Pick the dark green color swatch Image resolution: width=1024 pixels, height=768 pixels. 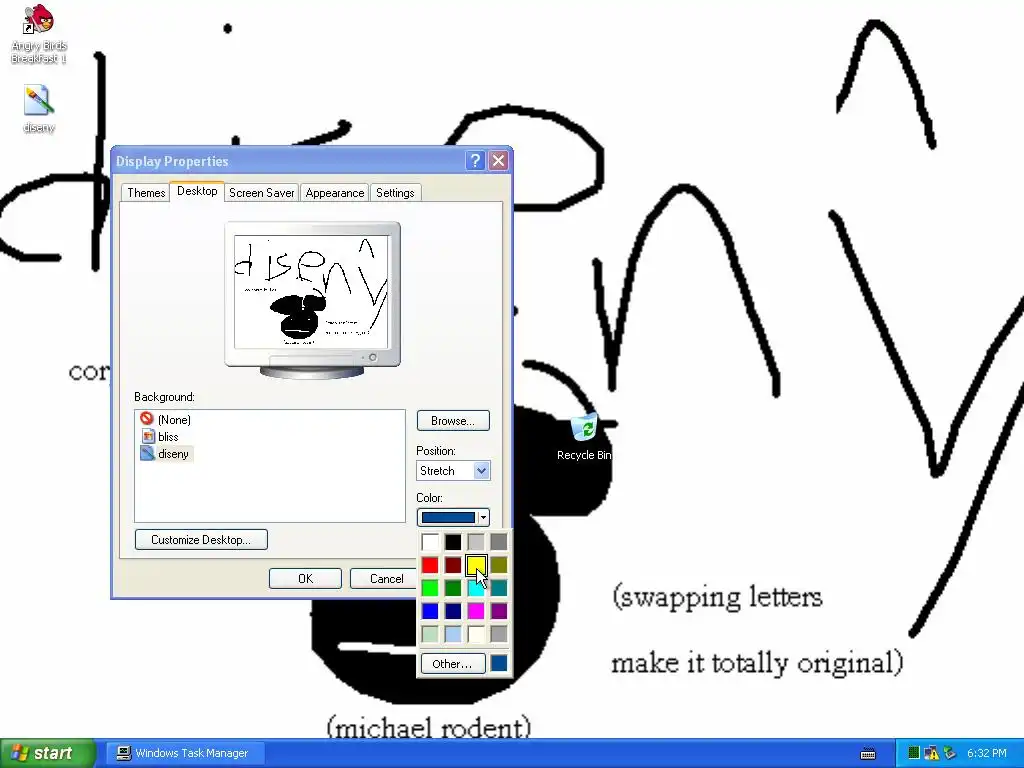(x=453, y=588)
